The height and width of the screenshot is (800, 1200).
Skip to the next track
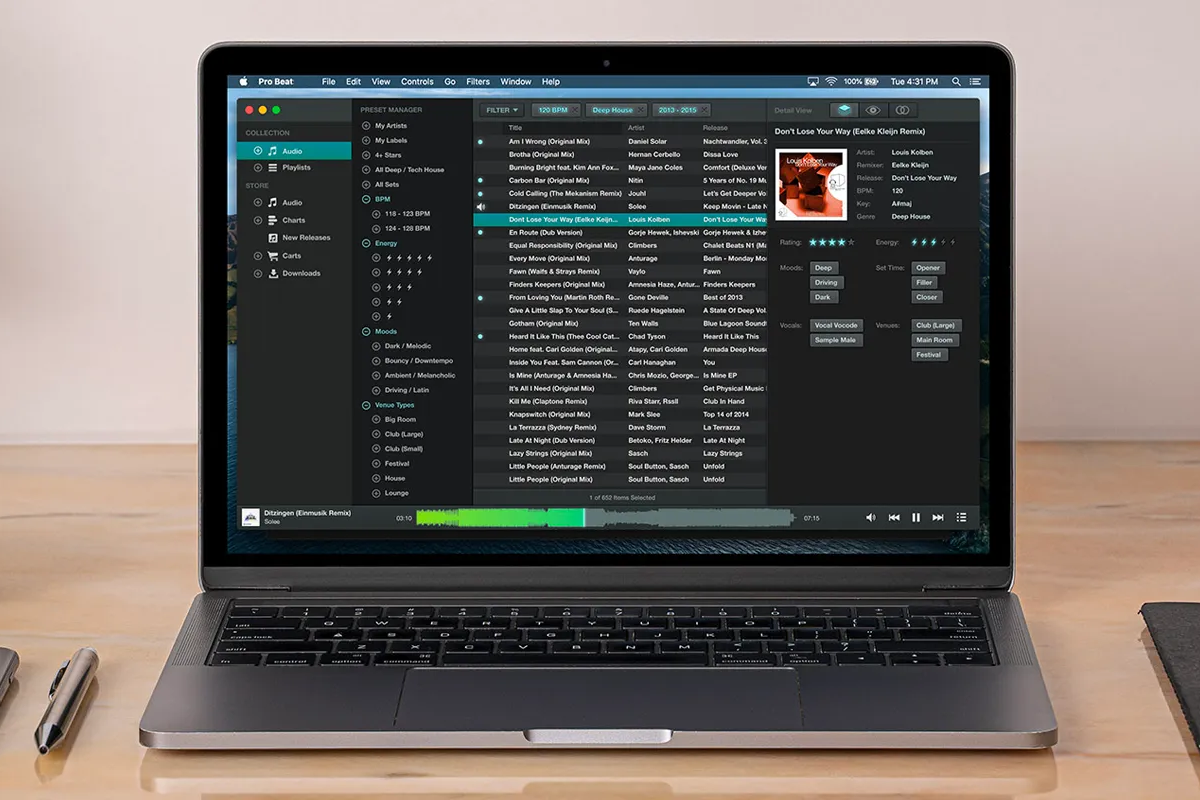click(x=938, y=517)
